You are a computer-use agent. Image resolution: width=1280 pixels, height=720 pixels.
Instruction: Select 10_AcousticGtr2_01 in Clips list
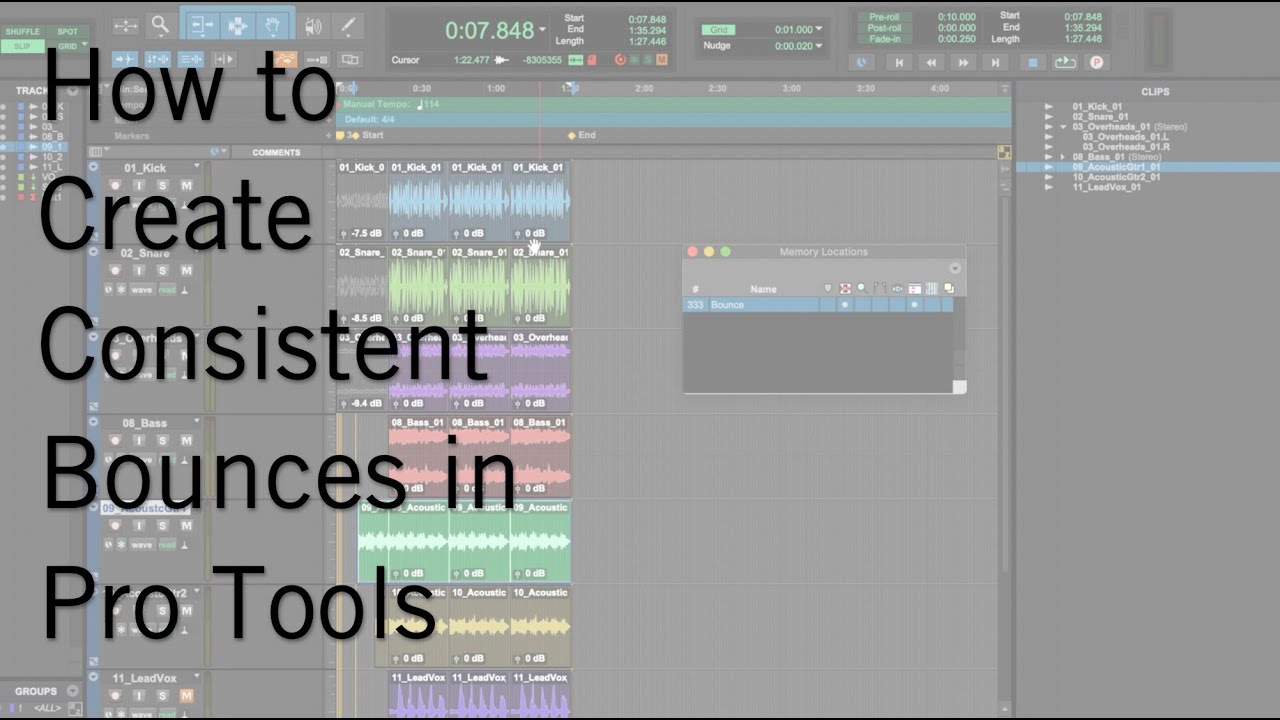pyautogui.click(x=1116, y=177)
